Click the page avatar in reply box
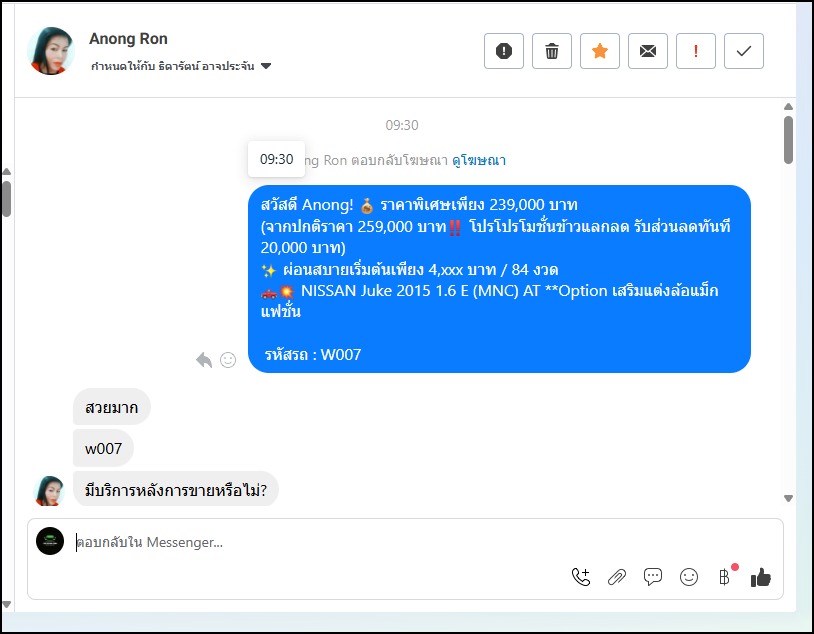 (x=50, y=541)
